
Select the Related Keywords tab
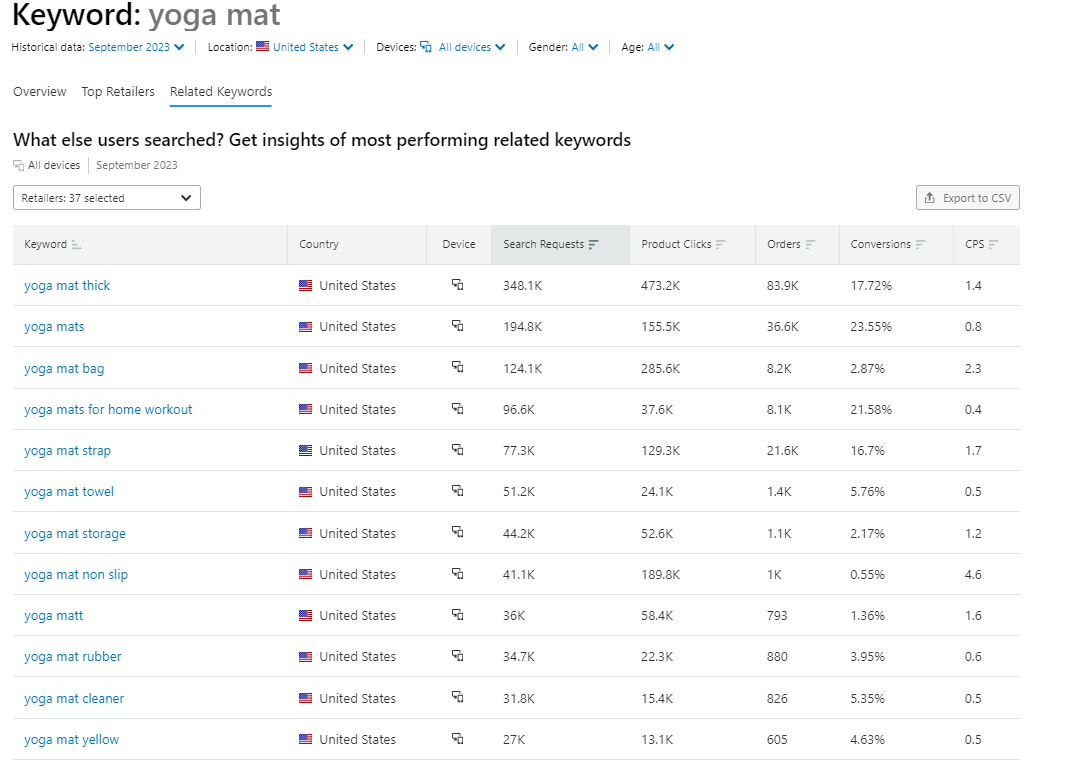(x=221, y=91)
